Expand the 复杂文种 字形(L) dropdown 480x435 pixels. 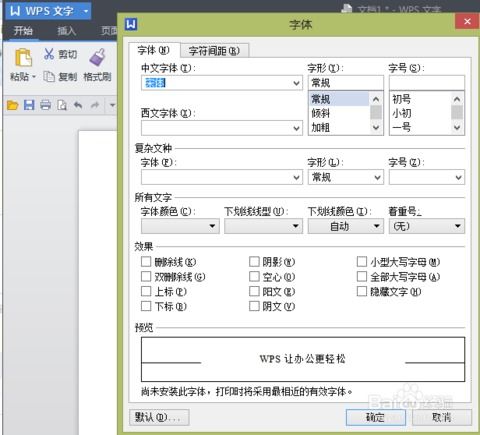(x=377, y=177)
